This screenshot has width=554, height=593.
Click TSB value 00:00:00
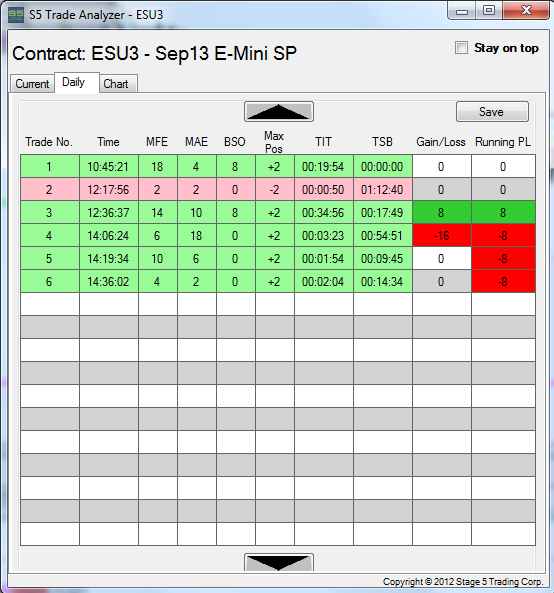[x=383, y=166]
